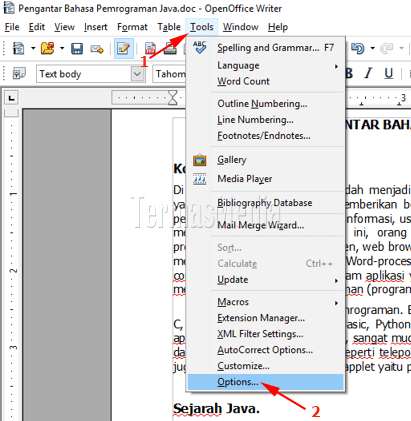Select Footnotes/Endnotes... menu entry
Image resolution: width=411 pixels, height=421 pixels.
pyautogui.click(x=266, y=136)
